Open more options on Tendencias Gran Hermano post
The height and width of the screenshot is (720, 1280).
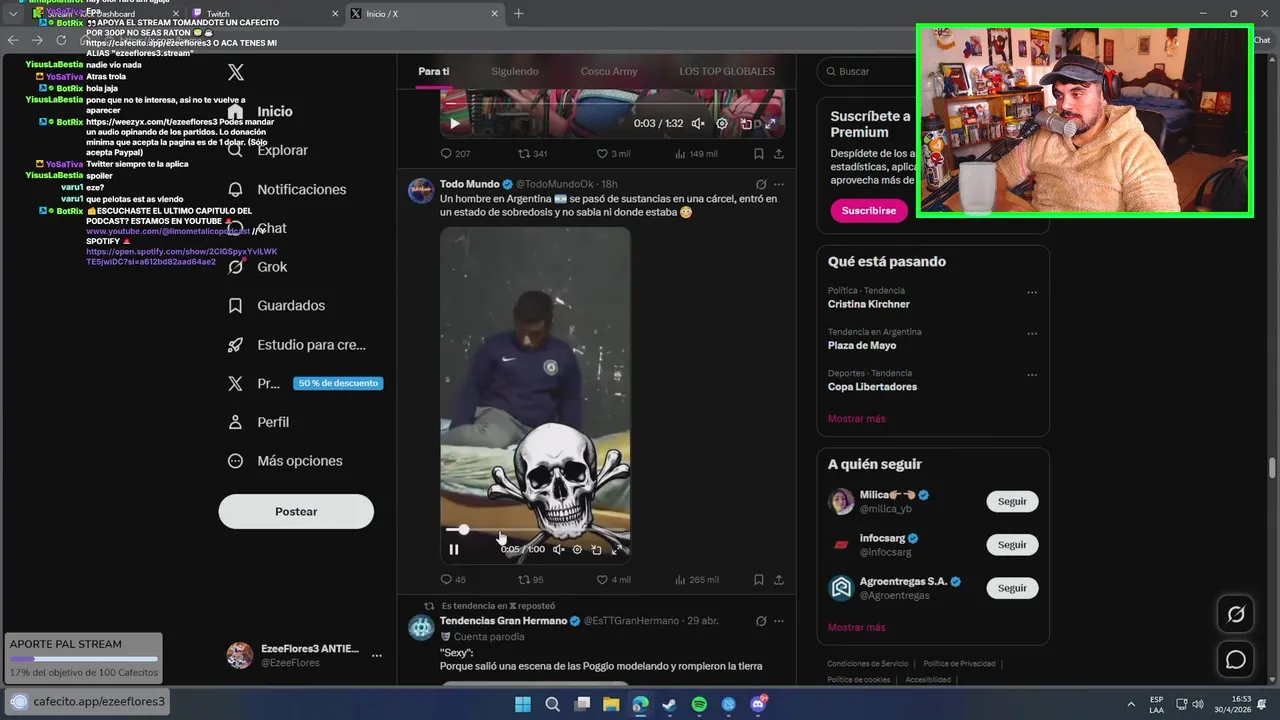pyautogui.click(x=779, y=621)
